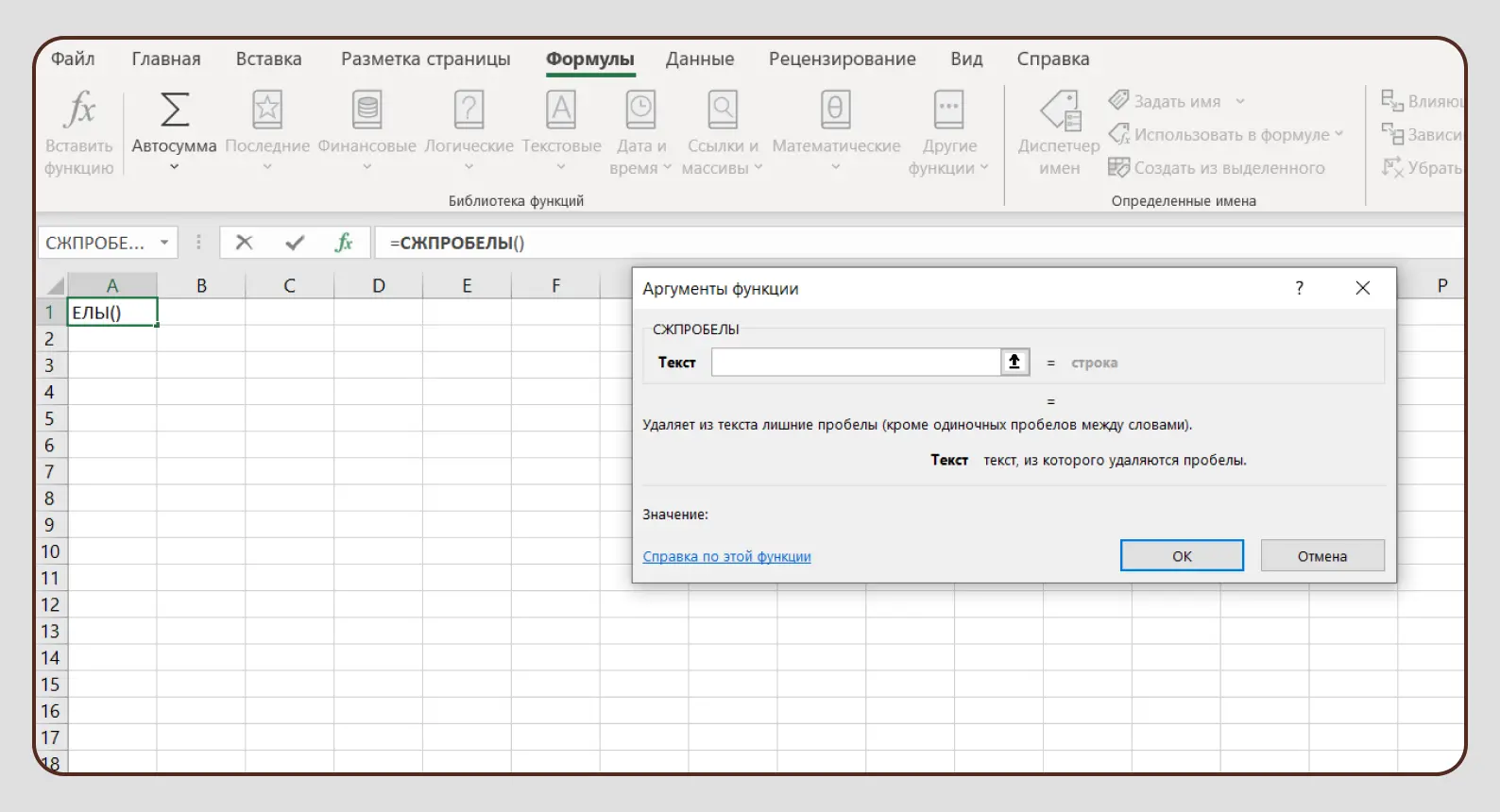This screenshot has height=812, width=1500.
Task: Click the formula bar options dots handle
Action: pyautogui.click(x=198, y=243)
